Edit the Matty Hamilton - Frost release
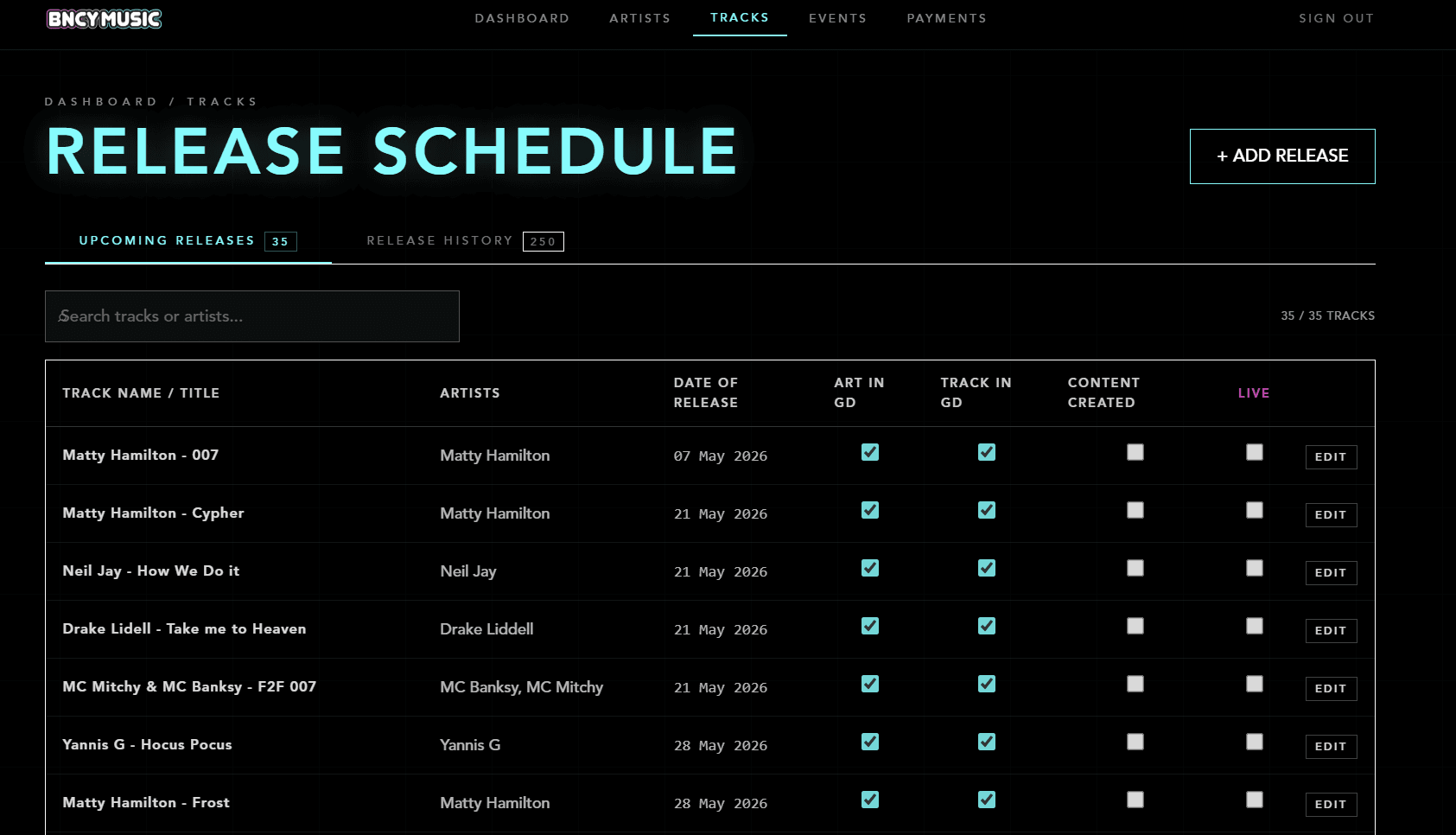 point(1331,804)
